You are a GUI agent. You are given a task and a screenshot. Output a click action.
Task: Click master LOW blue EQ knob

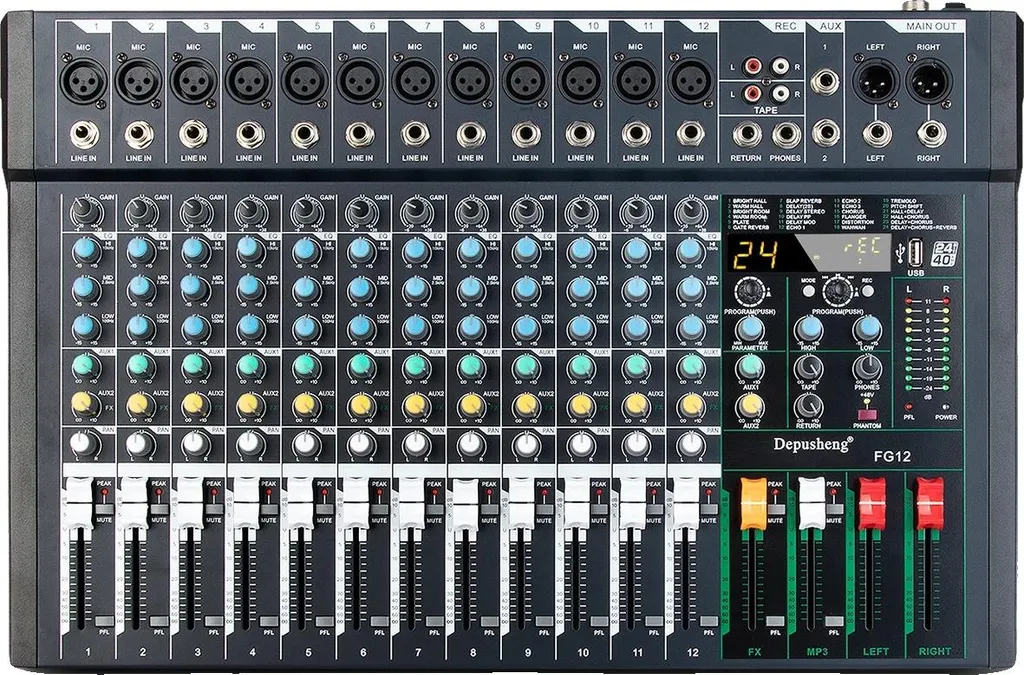click(x=867, y=329)
